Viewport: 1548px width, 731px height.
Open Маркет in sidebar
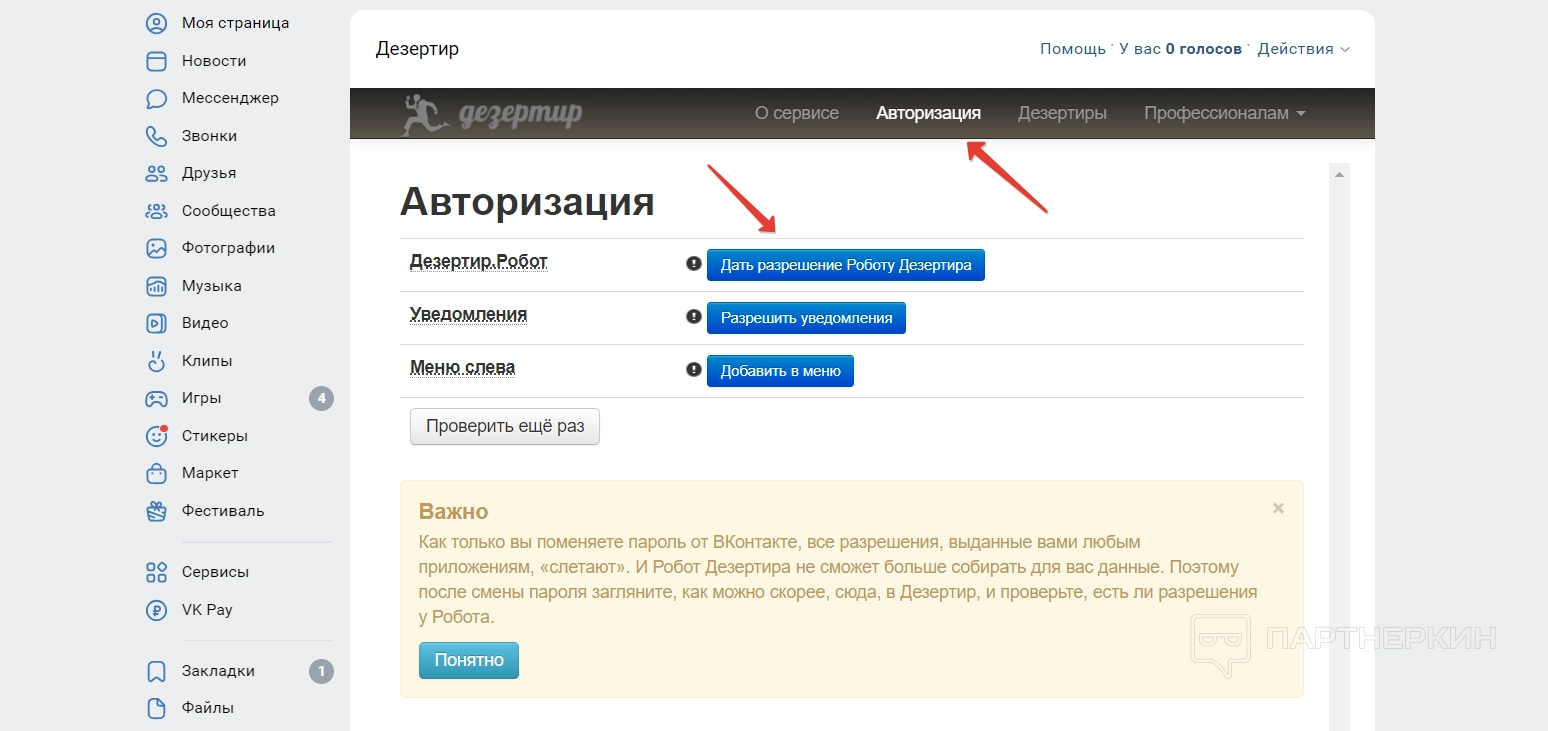pyautogui.click(x=210, y=473)
